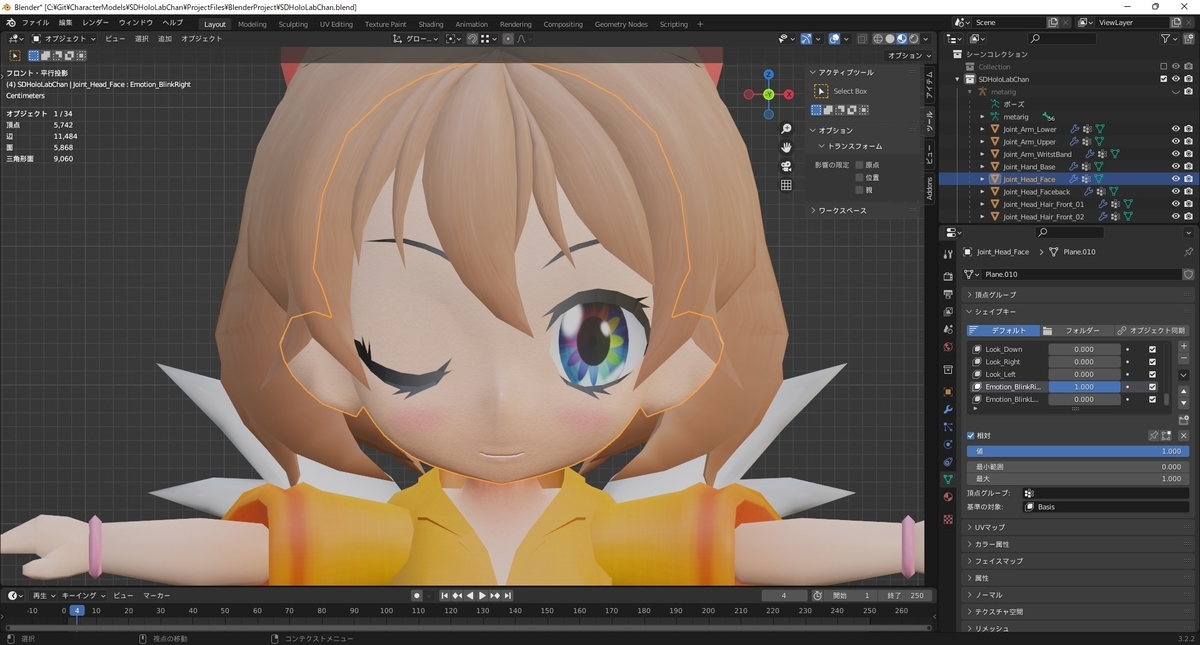1200x645 pixels.
Task: Toggle visibility of Joint_Arm_Lower
Action: 1176,129
